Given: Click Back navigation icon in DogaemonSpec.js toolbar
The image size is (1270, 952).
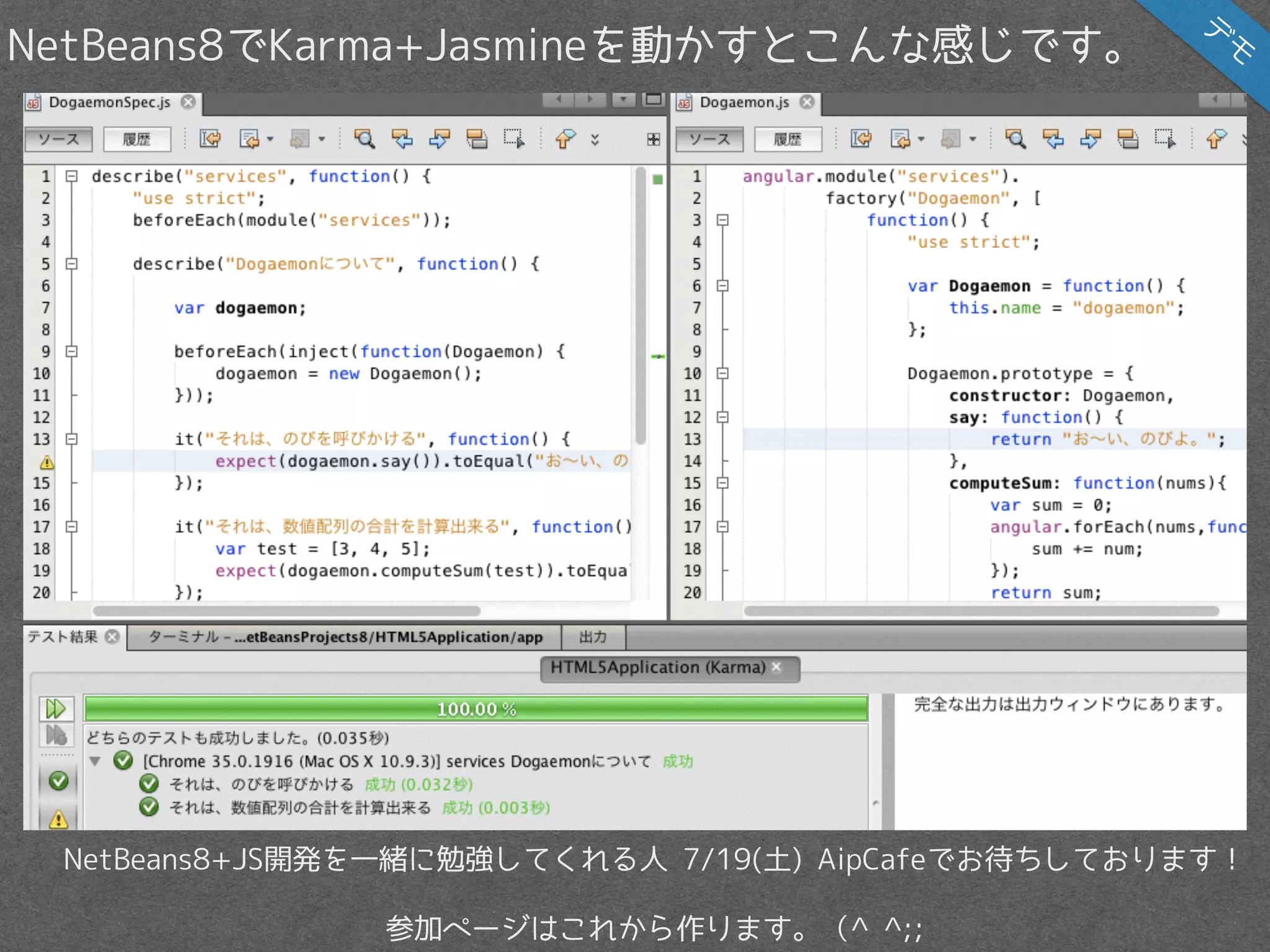Looking at the screenshot, I should [249, 139].
